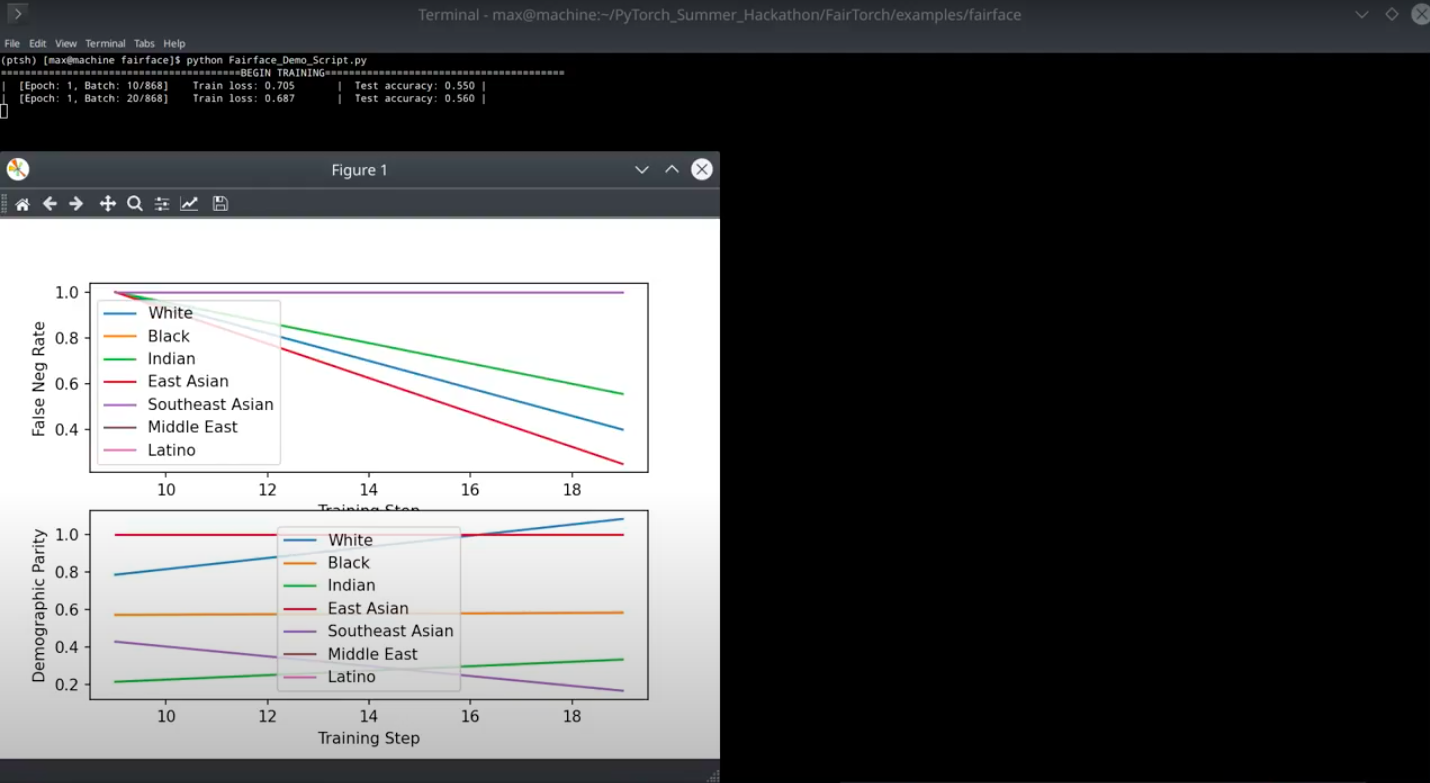Open the Tabs menu in Terminal
Viewport: 1430px width, 783px height.
(x=144, y=44)
